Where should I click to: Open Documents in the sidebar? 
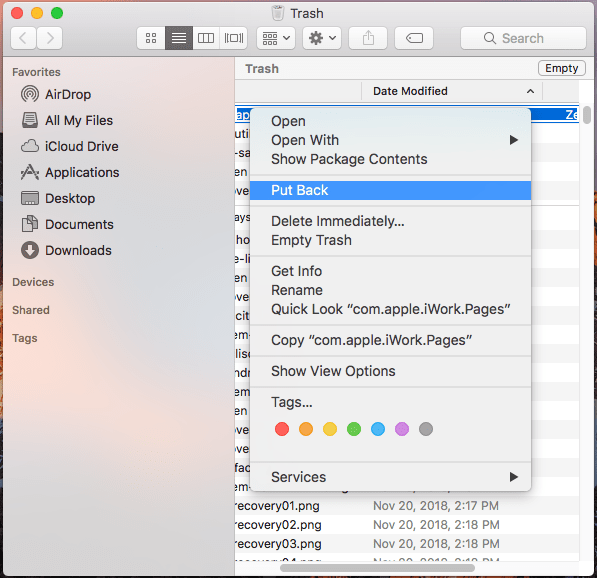tap(67, 224)
